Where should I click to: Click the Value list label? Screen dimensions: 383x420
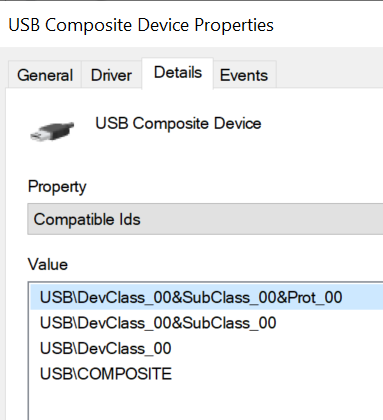[x=48, y=264]
